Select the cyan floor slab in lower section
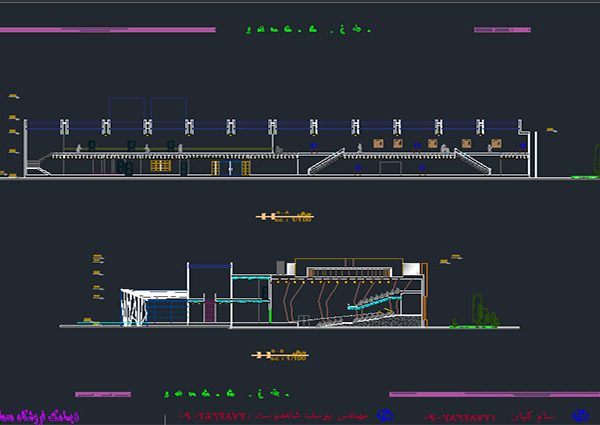 click(250, 299)
